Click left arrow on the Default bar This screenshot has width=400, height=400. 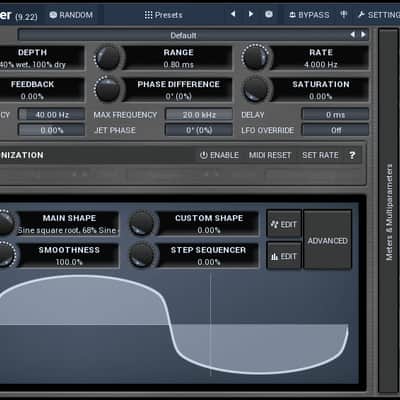click(352, 35)
